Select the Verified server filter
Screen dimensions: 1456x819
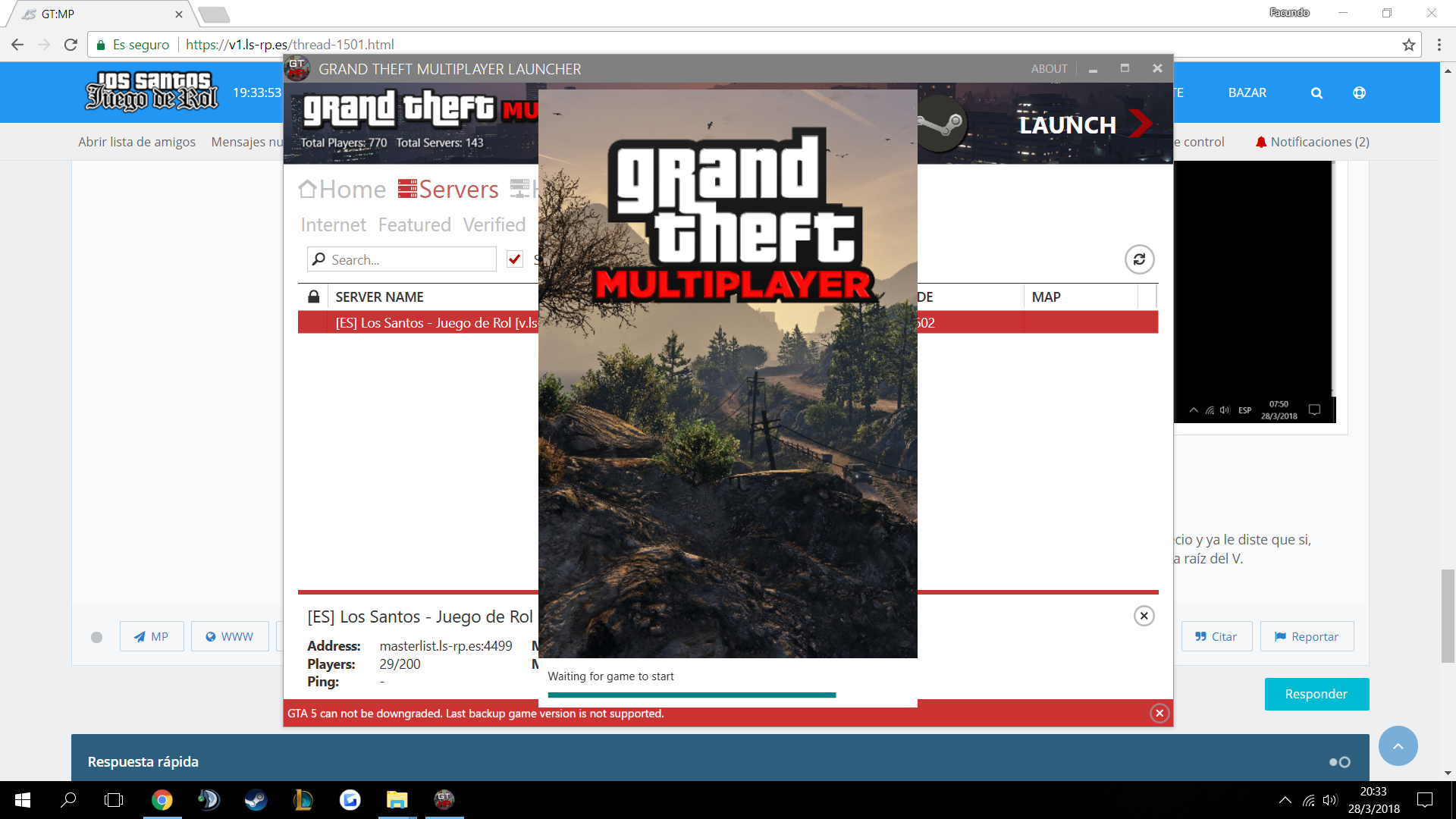[494, 224]
